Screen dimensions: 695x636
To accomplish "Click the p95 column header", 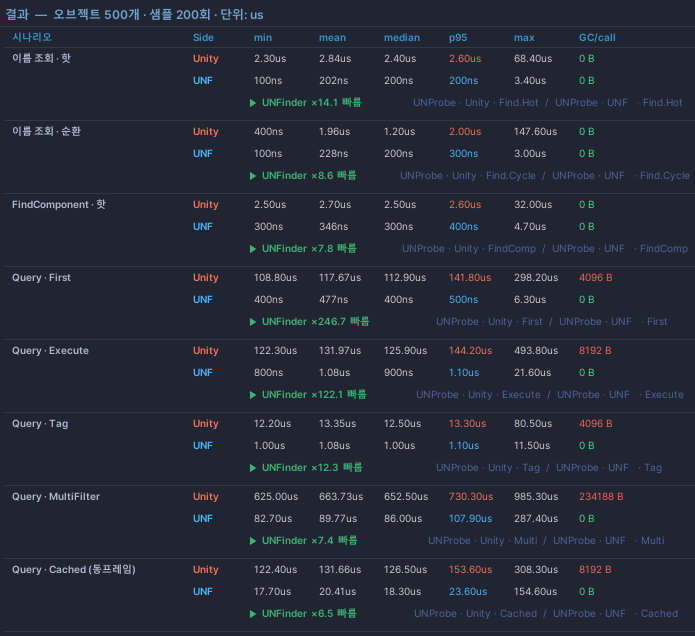I will pos(458,38).
